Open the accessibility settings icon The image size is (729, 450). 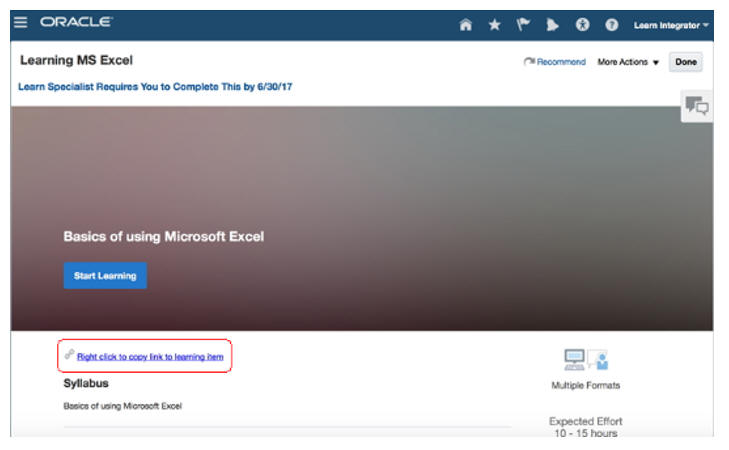[582, 25]
